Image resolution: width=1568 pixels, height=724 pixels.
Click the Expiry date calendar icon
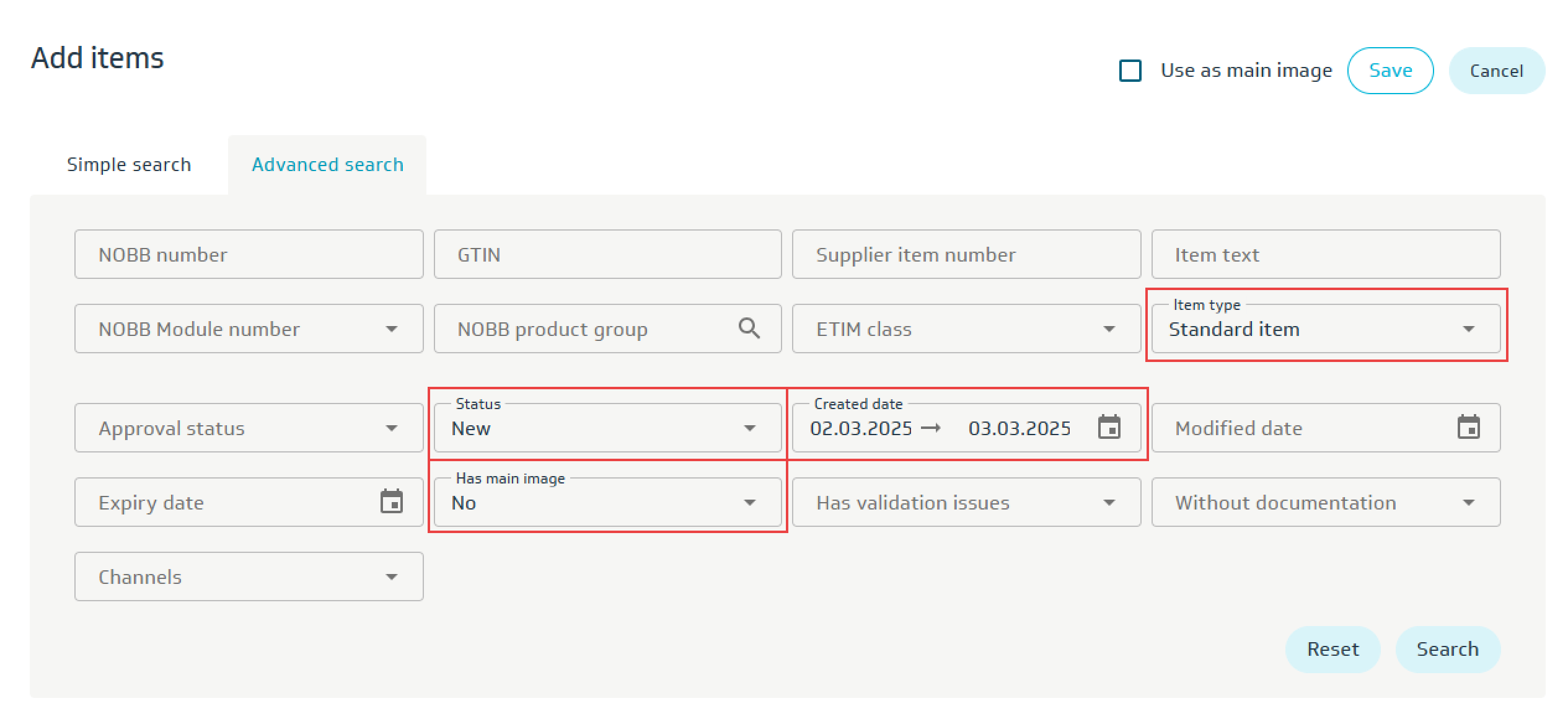point(391,502)
